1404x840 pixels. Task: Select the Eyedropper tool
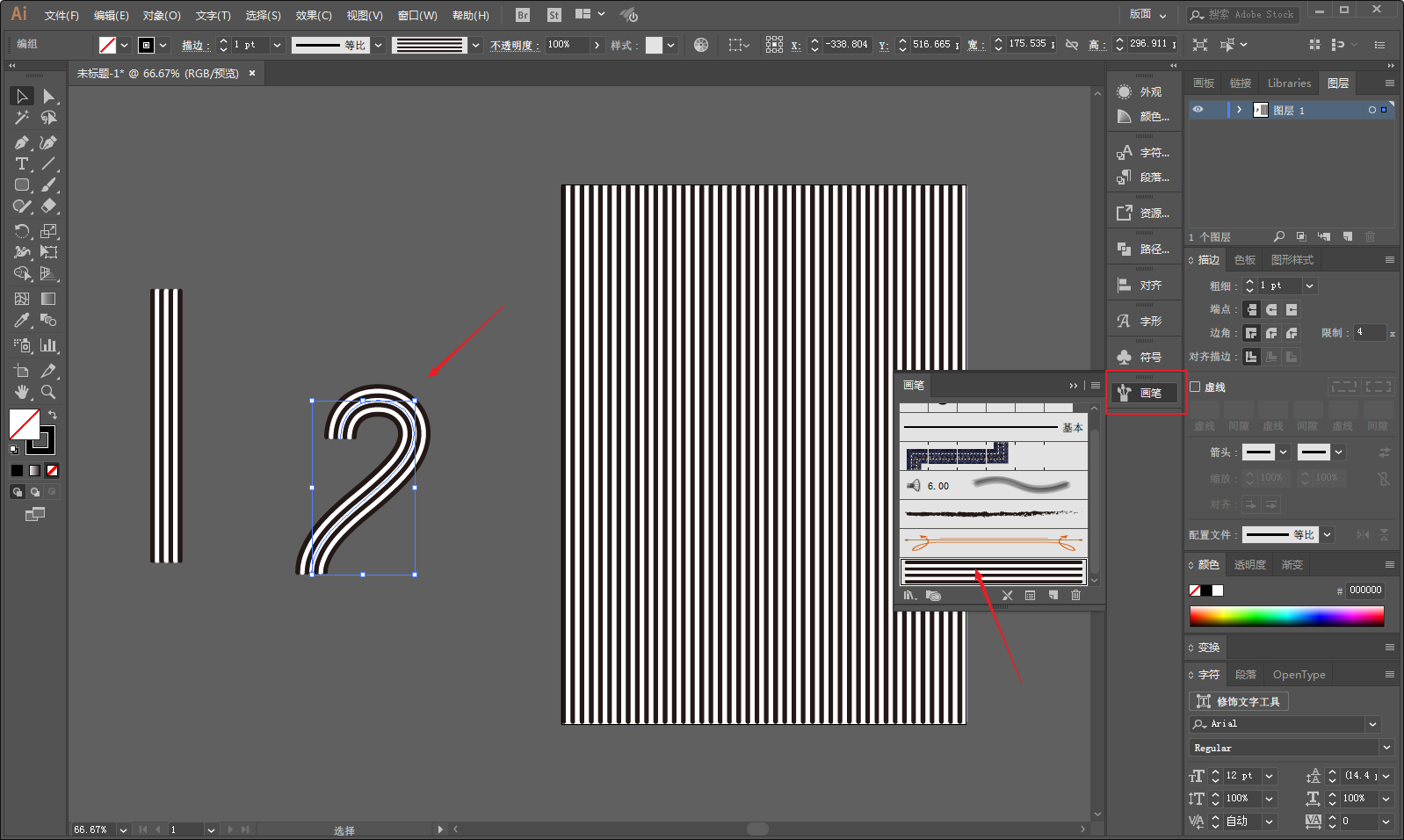[x=22, y=321]
